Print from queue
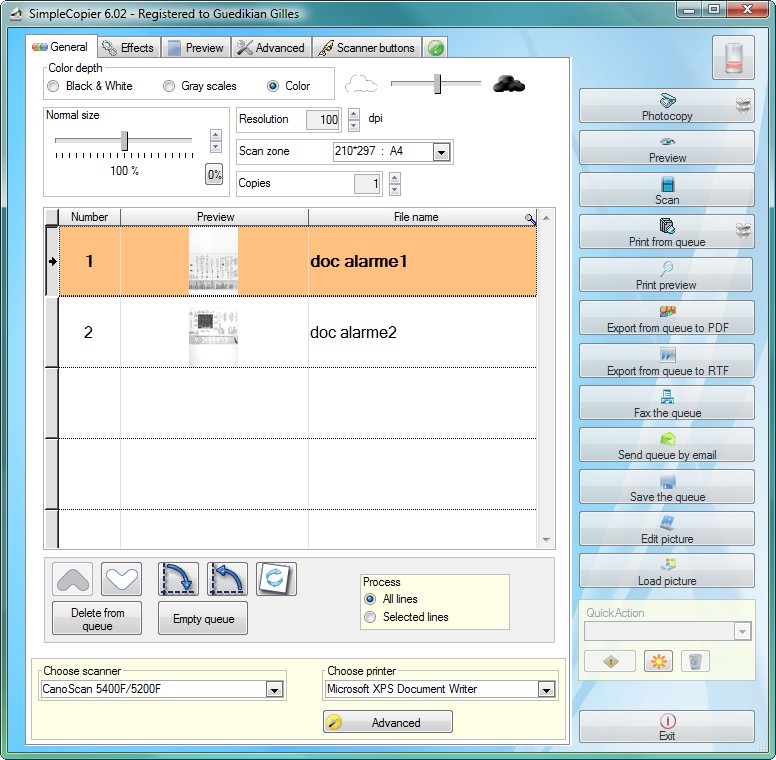Viewport: 776px width, 760px height. [x=667, y=232]
